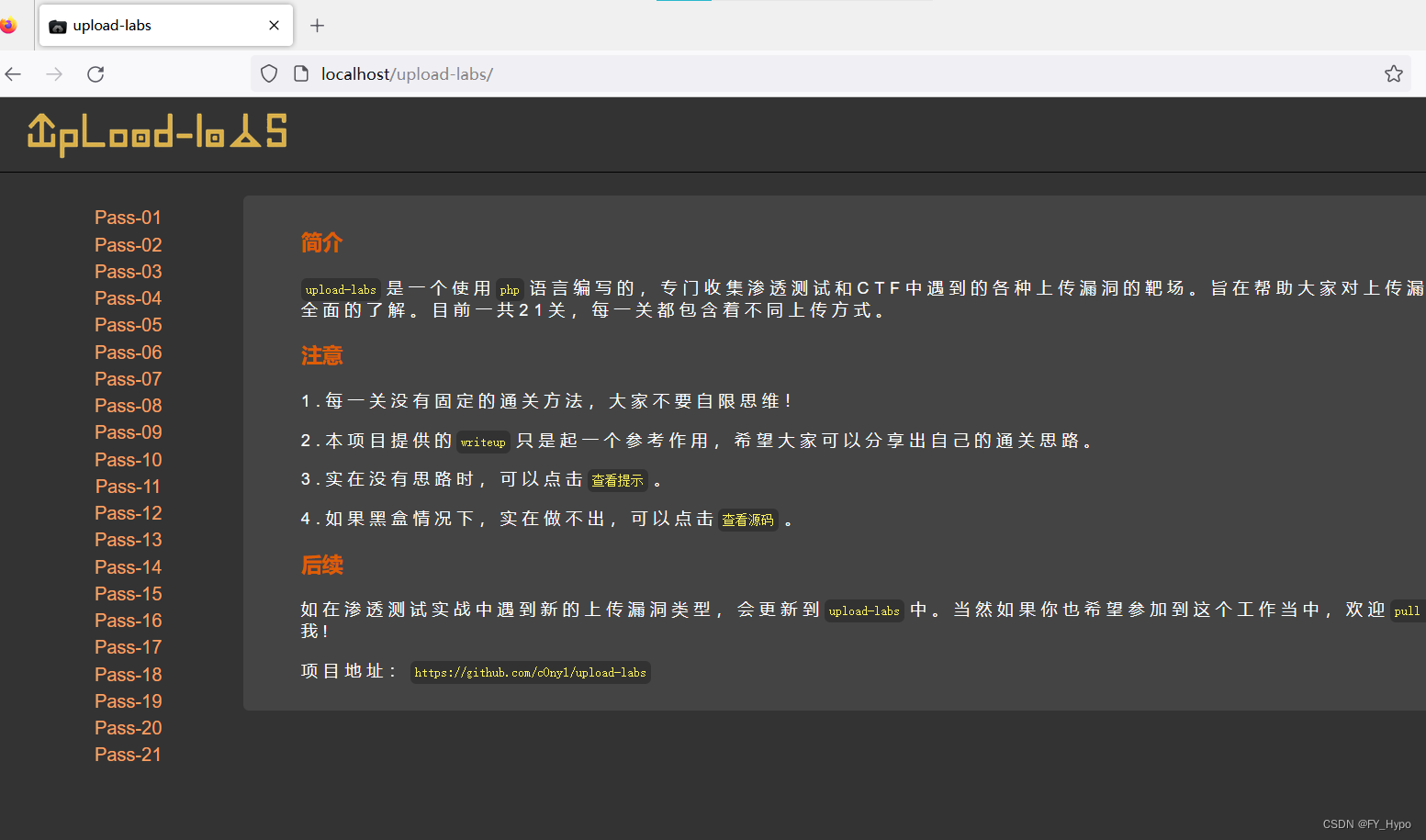This screenshot has width=1426, height=840.
Task: Click the php code label in the intro
Action: click(x=510, y=289)
